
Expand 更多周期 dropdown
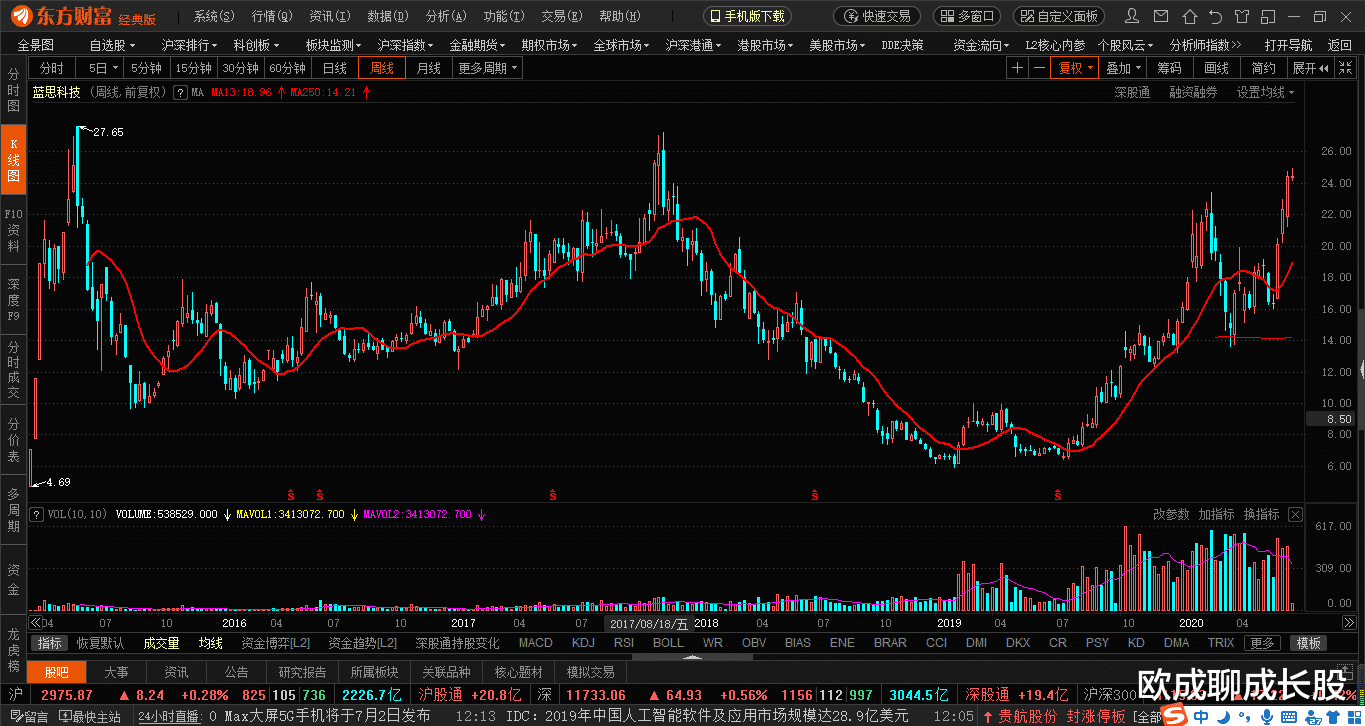click(488, 68)
